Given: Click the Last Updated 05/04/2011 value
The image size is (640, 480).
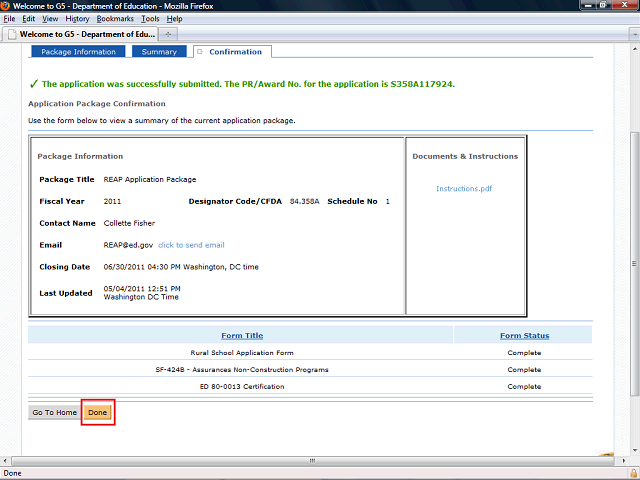Looking at the screenshot, I should click(x=142, y=293).
